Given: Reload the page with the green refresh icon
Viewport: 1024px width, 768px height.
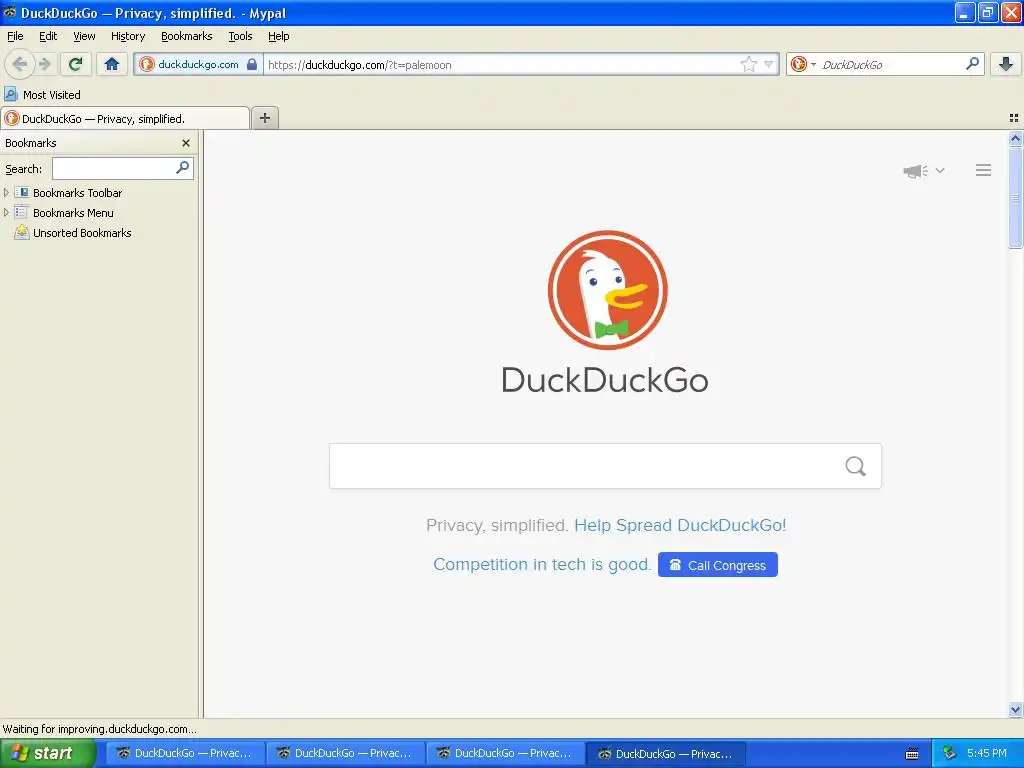Looking at the screenshot, I should (75, 64).
